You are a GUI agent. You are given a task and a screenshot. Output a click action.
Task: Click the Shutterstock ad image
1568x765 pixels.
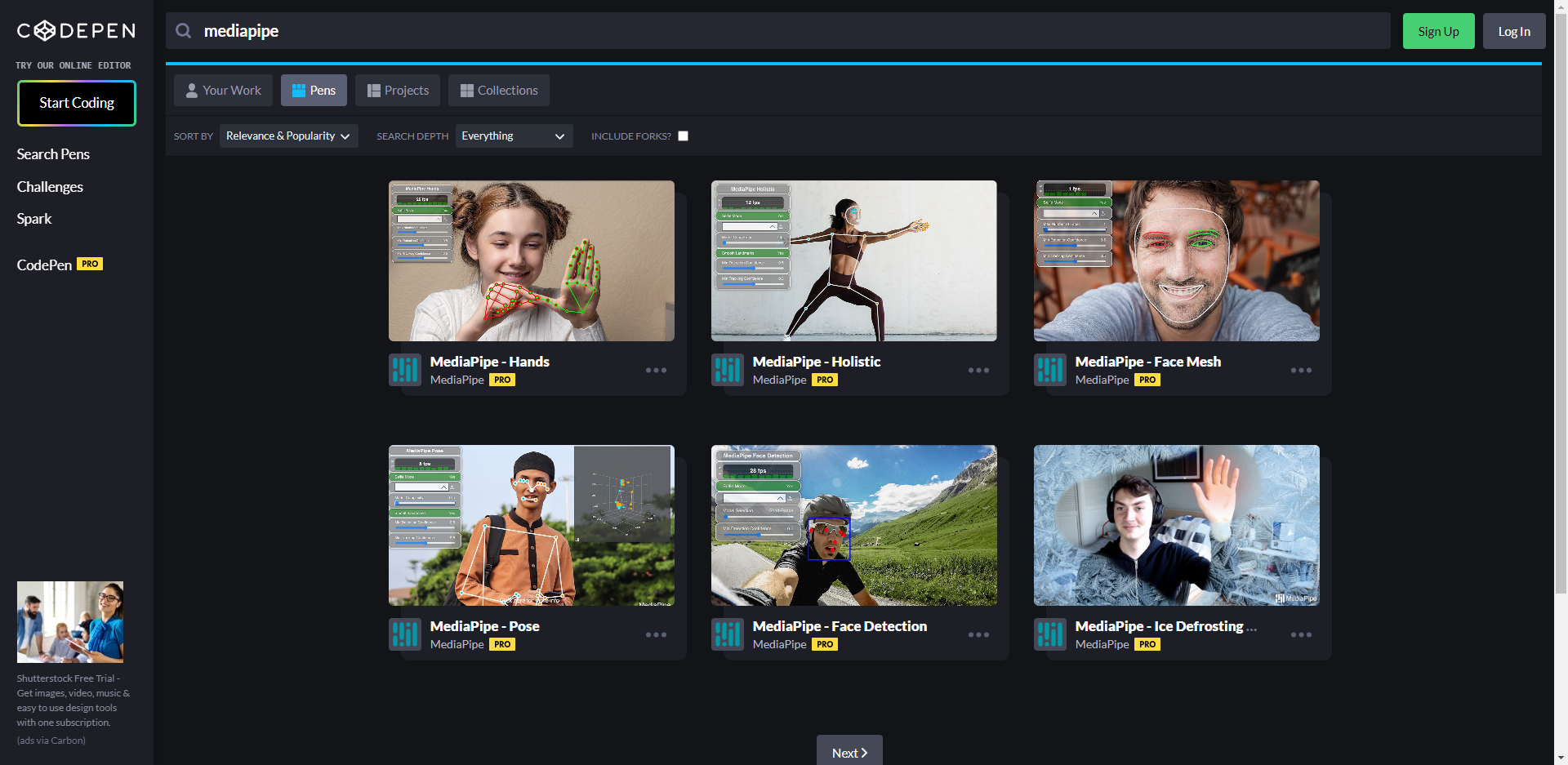70,622
